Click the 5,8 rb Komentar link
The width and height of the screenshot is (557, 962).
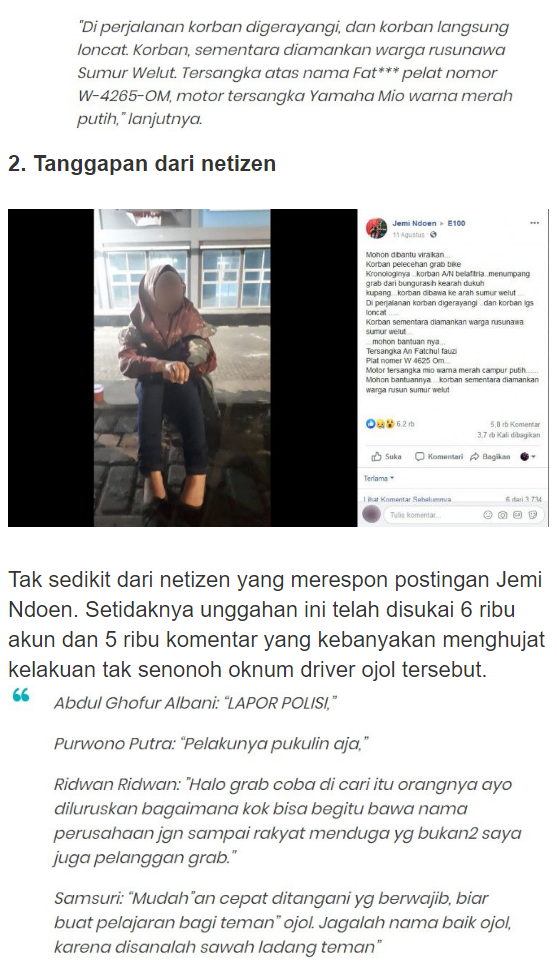pos(515,424)
